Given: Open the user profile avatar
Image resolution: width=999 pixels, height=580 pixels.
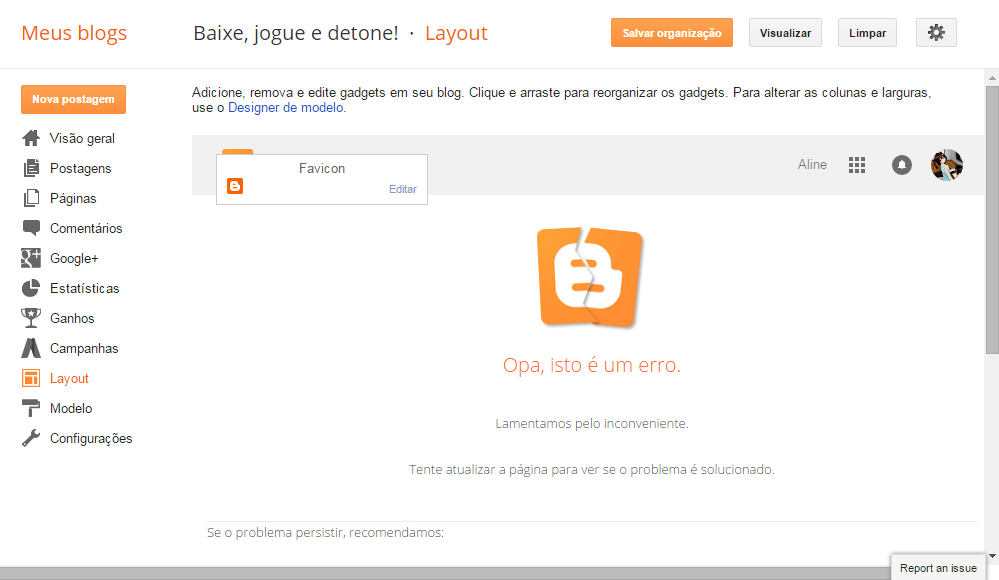Looking at the screenshot, I should 947,165.
